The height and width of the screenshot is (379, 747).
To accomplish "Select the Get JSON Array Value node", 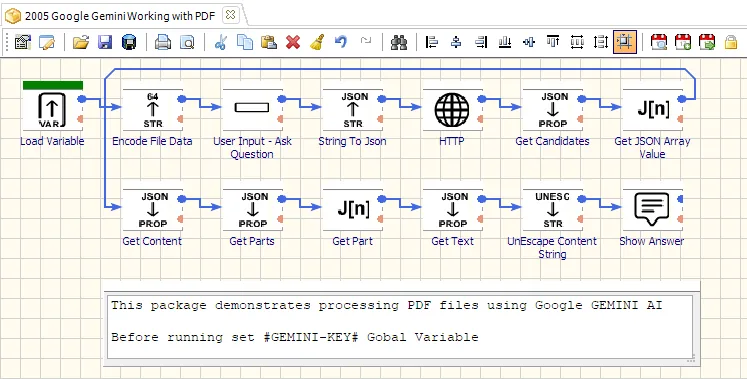I will pyautogui.click(x=652, y=110).
